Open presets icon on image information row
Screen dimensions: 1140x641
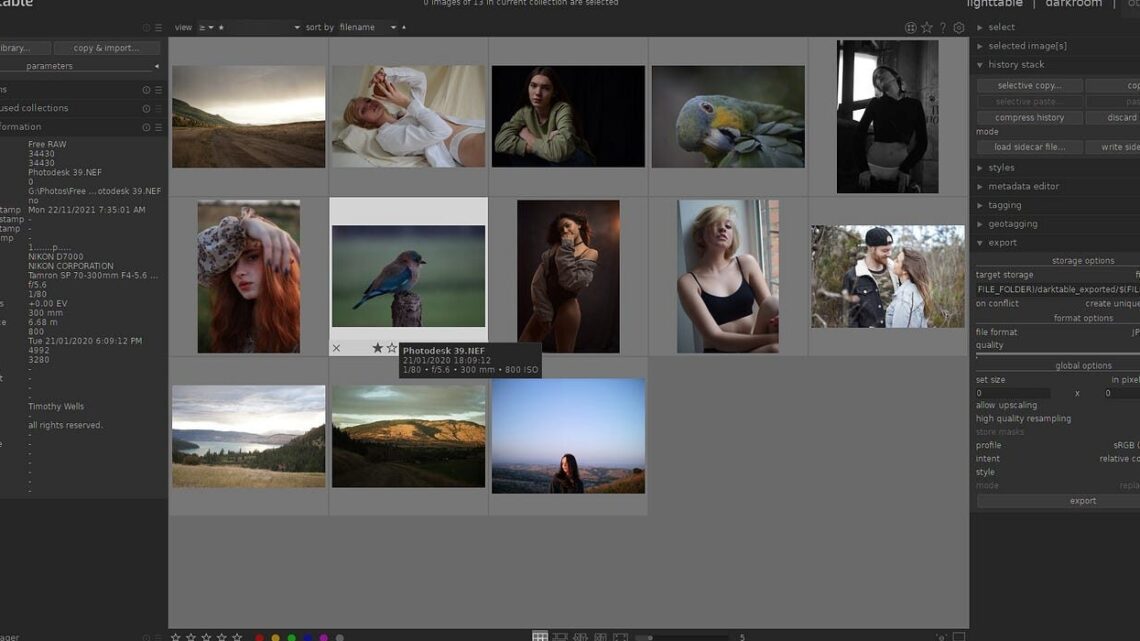coord(158,127)
